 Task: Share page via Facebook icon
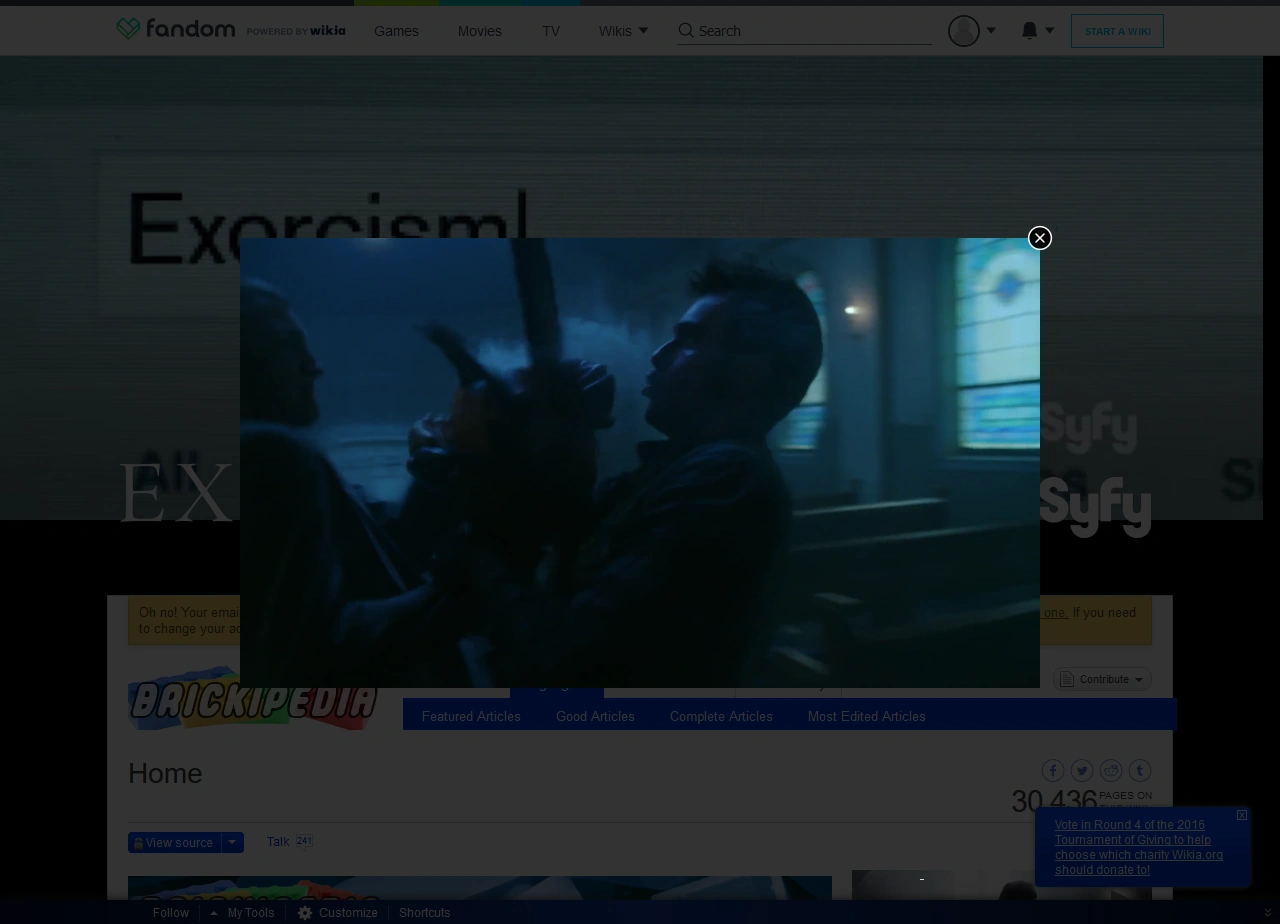click(1053, 770)
